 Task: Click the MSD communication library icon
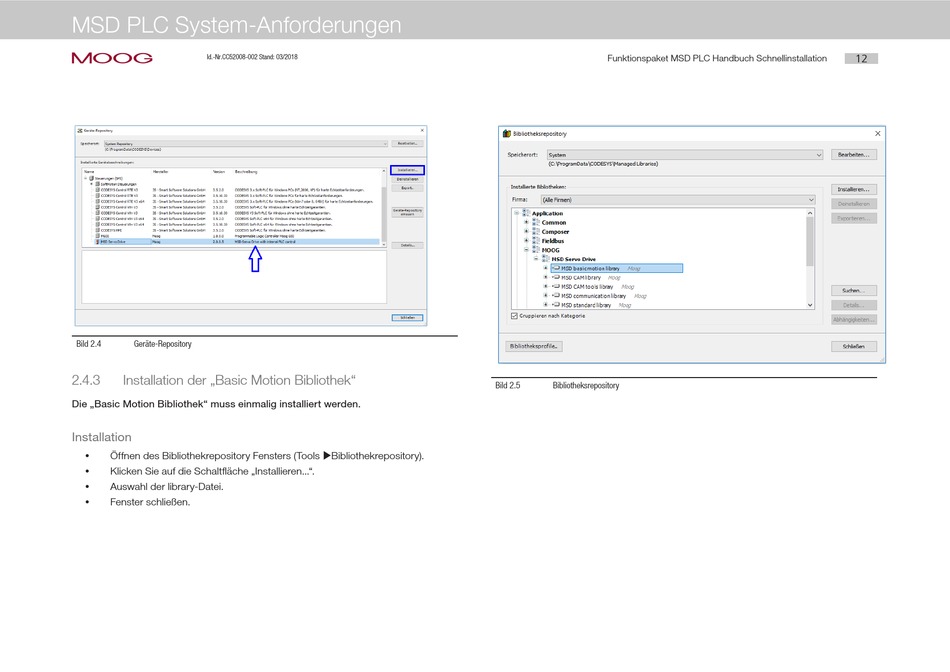pos(556,296)
